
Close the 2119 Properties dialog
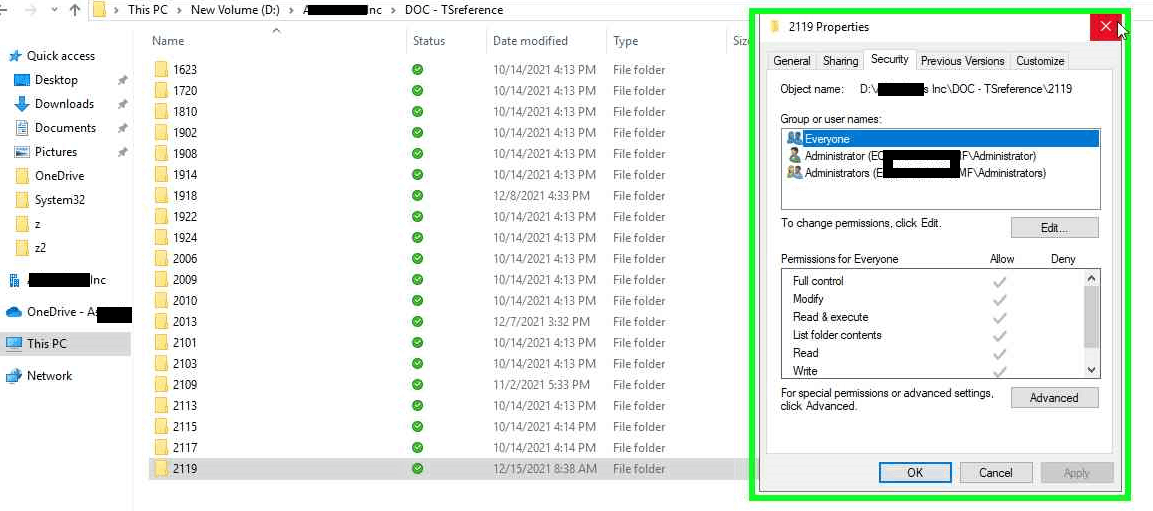coord(1105,27)
